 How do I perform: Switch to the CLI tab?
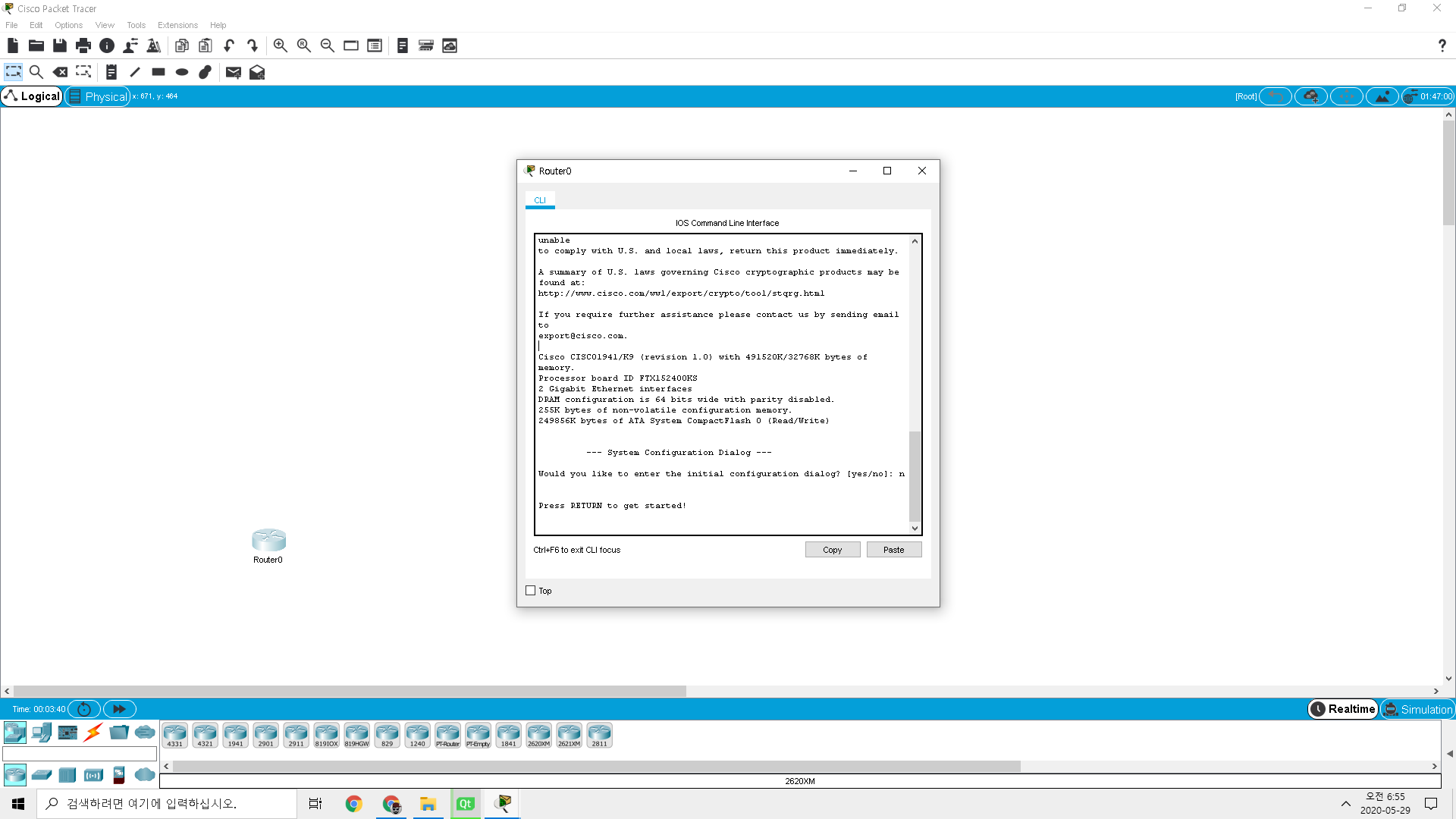click(540, 199)
